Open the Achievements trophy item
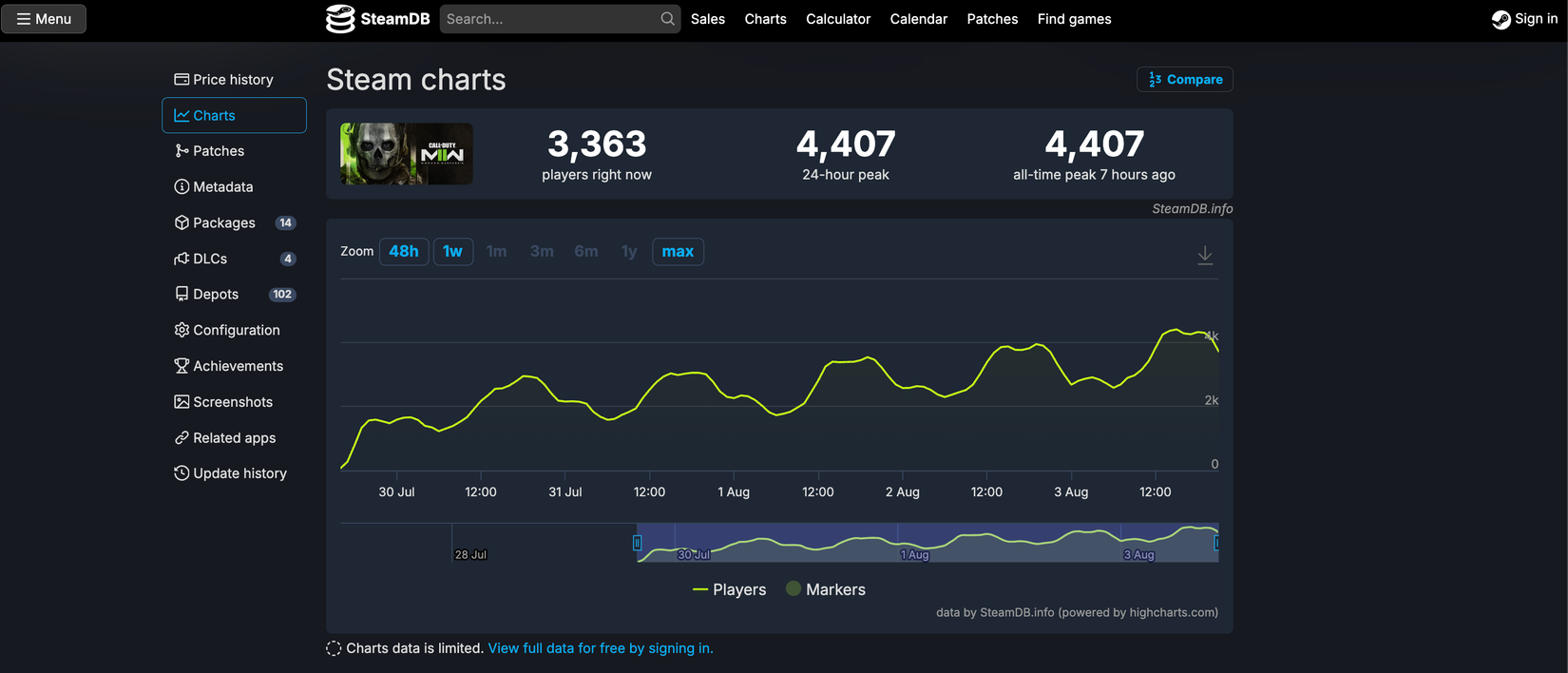The image size is (1568, 673). point(229,366)
